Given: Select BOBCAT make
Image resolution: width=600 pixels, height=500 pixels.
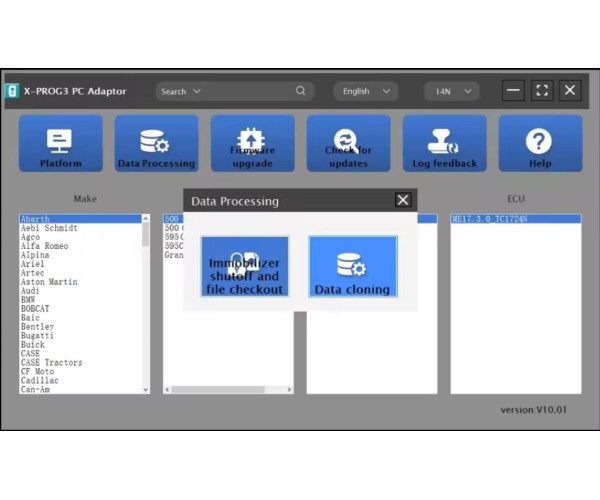Looking at the screenshot, I should 80,309.
